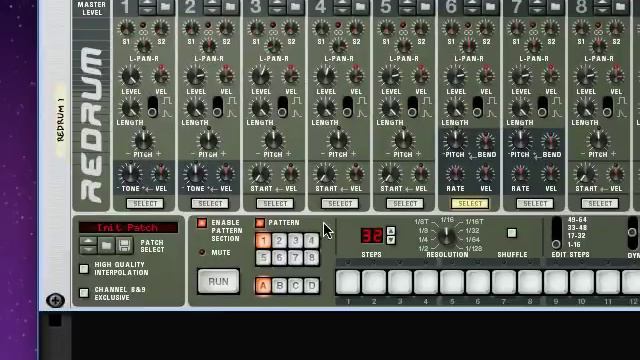Click channel 4 Length knob
The width and height of the screenshot is (640, 360).
pos(325,108)
